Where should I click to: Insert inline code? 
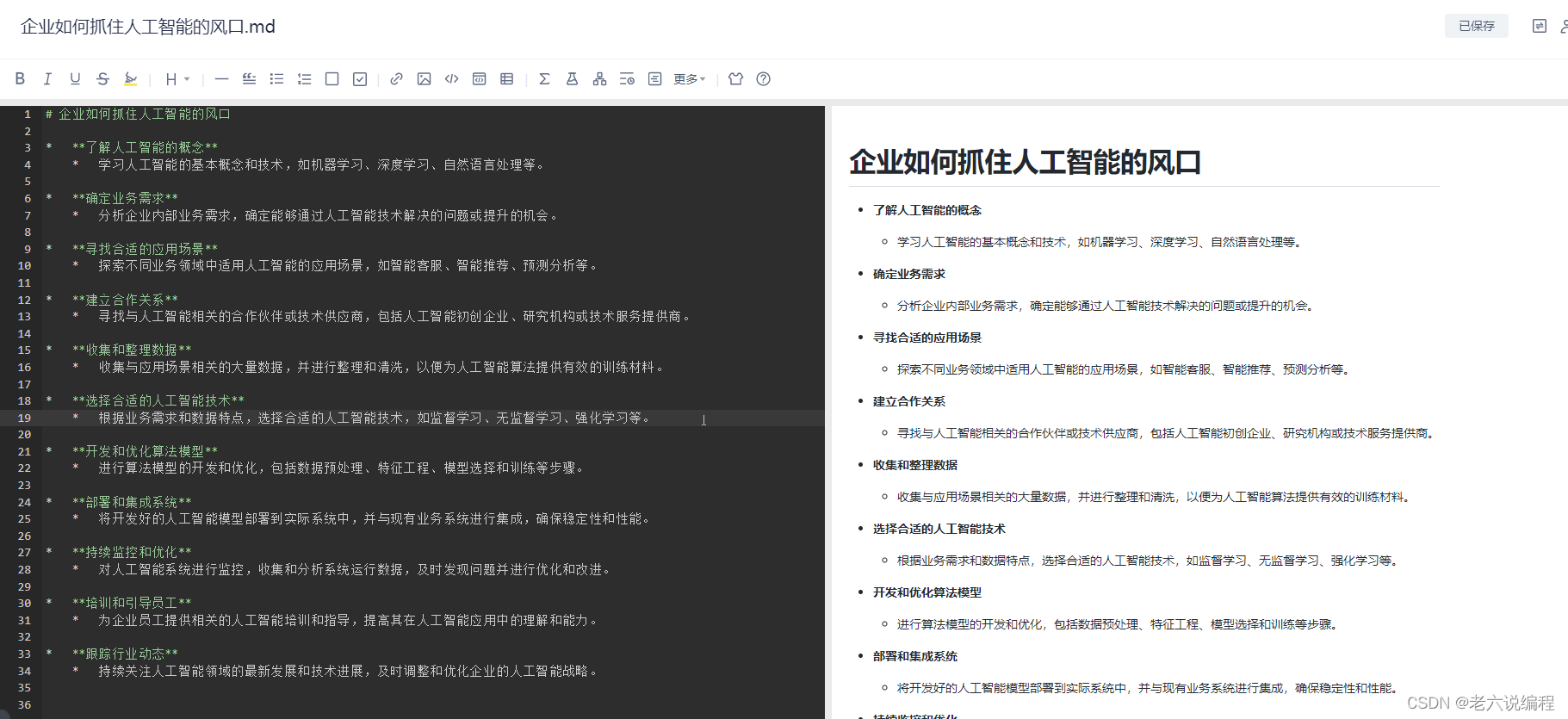pyautogui.click(x=451, y=79)
